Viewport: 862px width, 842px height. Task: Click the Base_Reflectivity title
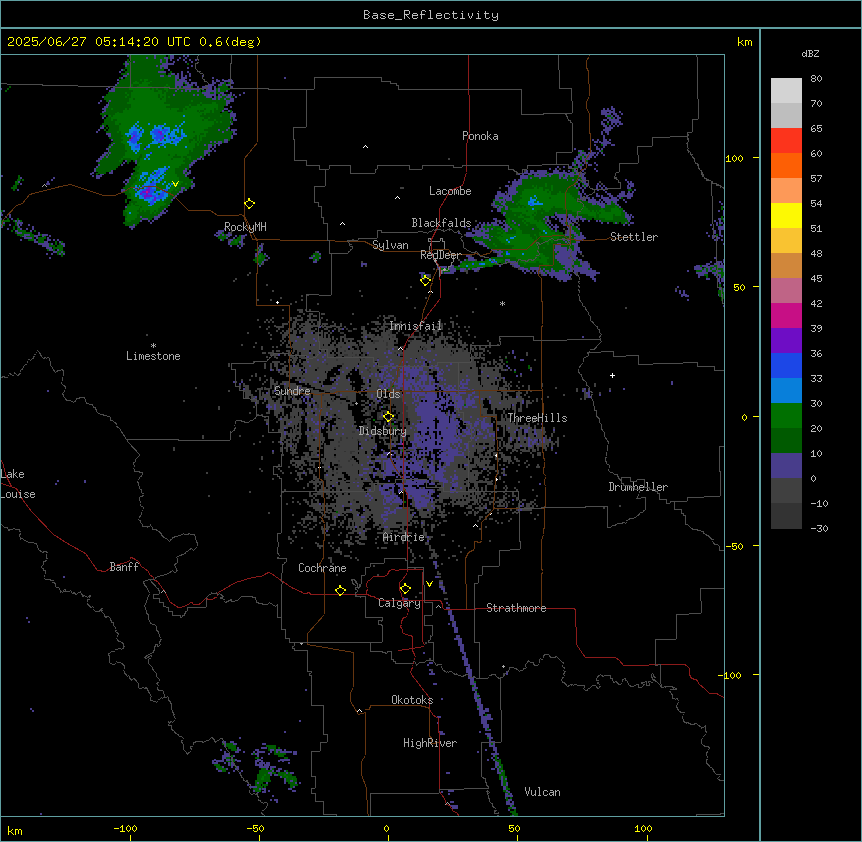pyautogui.click(x=431, y=15)
